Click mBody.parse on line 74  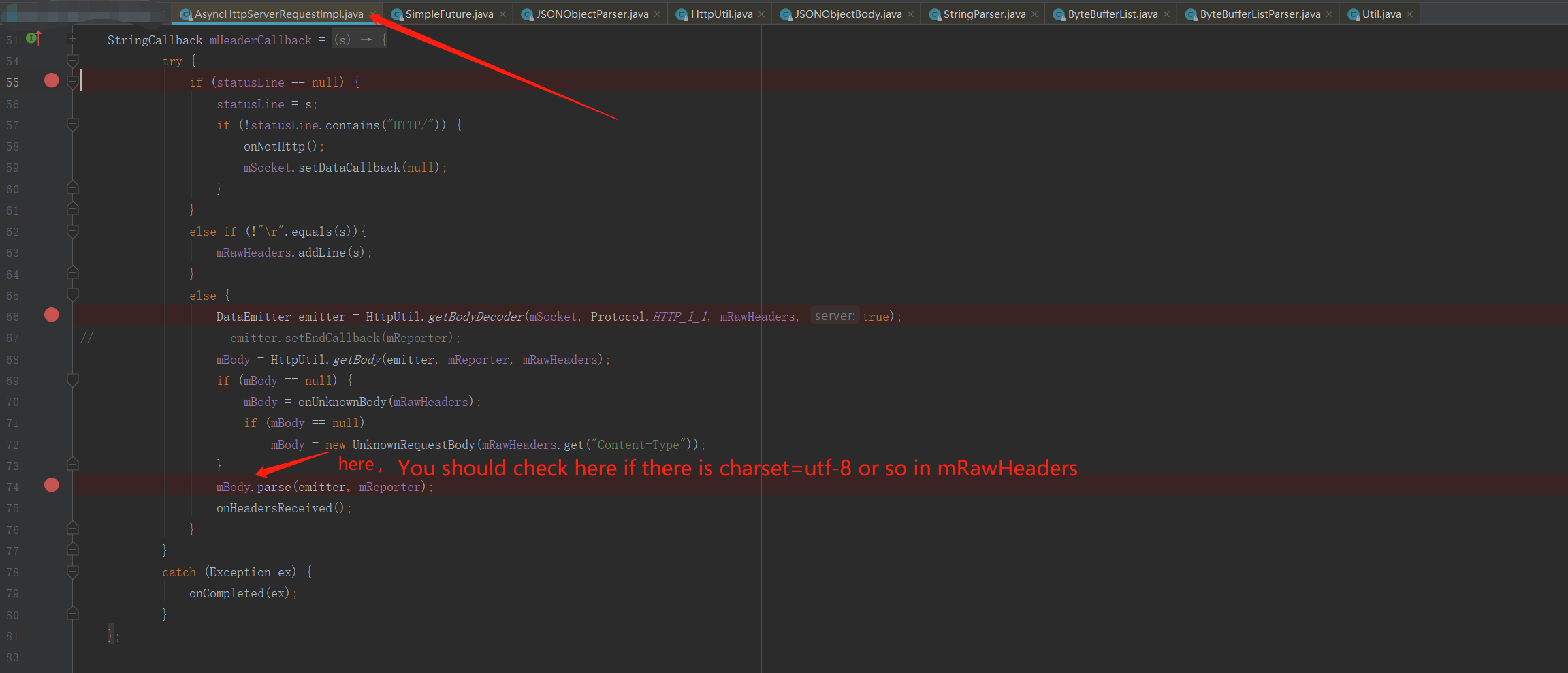(253, 487)
